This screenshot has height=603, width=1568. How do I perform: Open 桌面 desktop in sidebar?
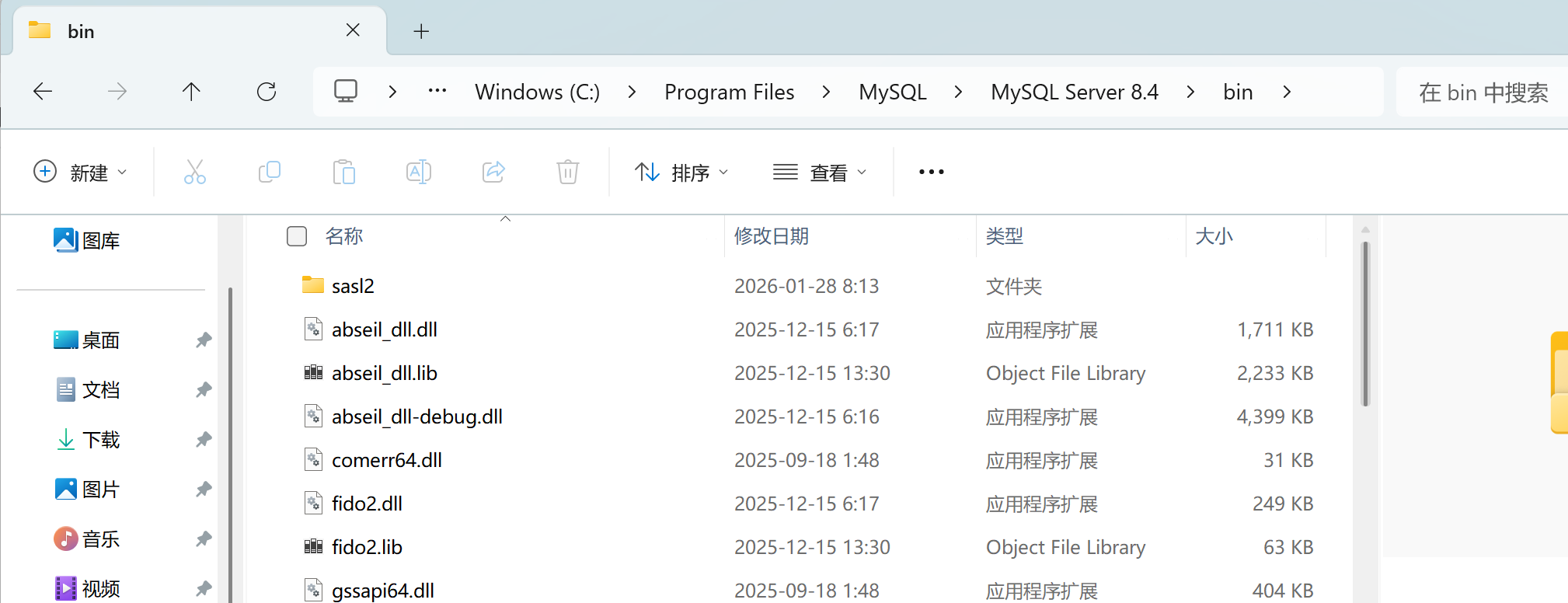pos(87,340)
